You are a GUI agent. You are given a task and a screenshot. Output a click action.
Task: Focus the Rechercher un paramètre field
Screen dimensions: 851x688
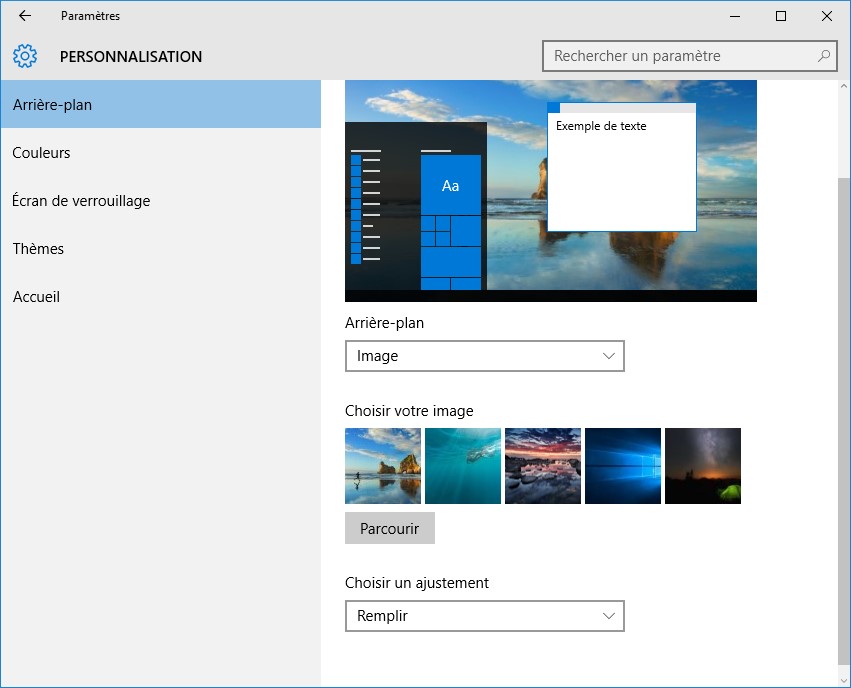pos(689,56)
